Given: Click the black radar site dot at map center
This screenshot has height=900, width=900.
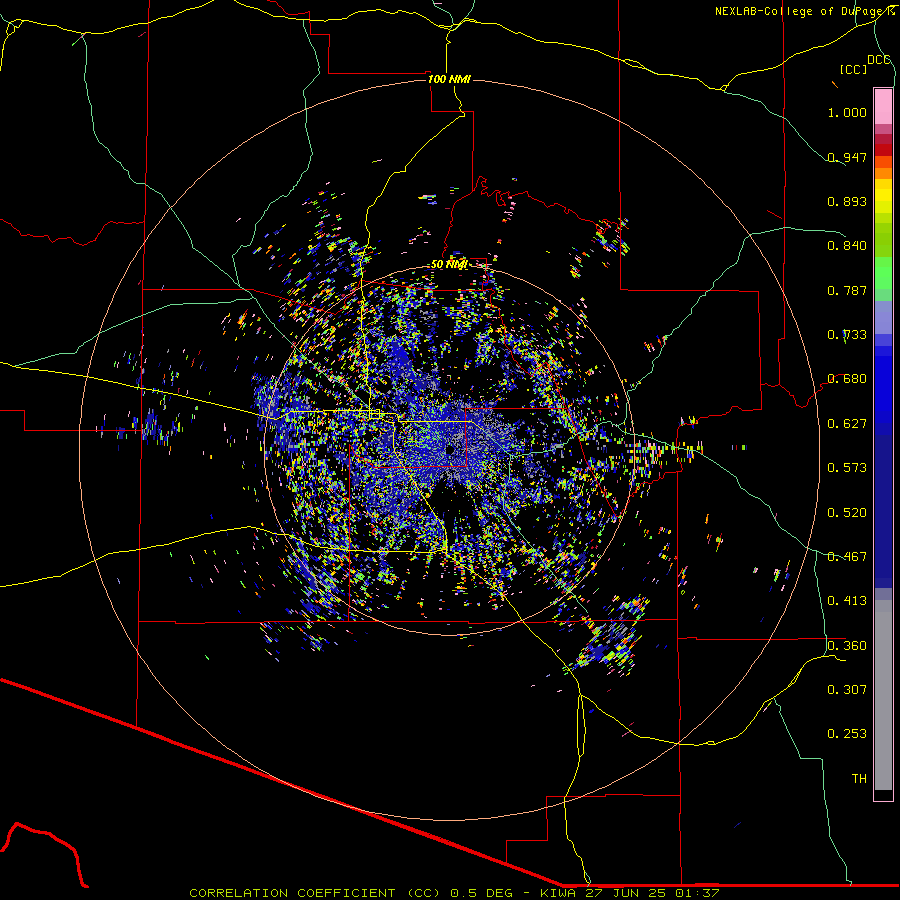Looking at the screenshot, I should pyautogui.click(x=450, y=450).
